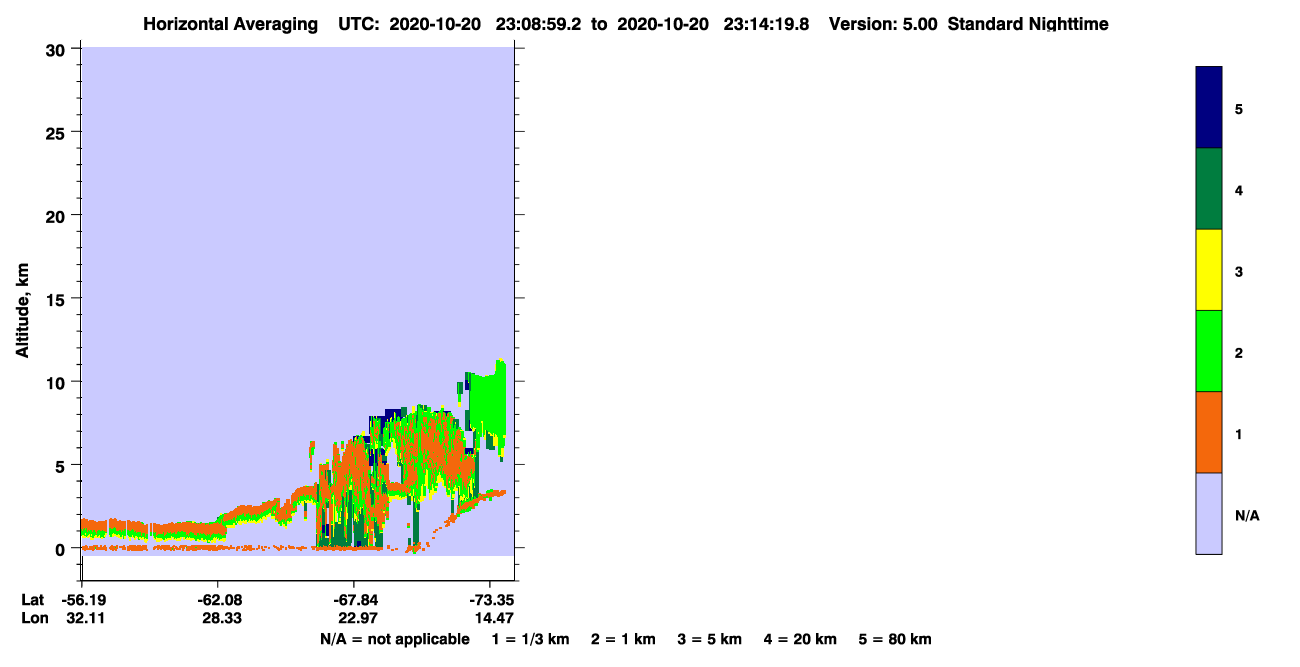
Task: Click the dark green colorbar segment labeled 4
Action: pos(1209,189)
